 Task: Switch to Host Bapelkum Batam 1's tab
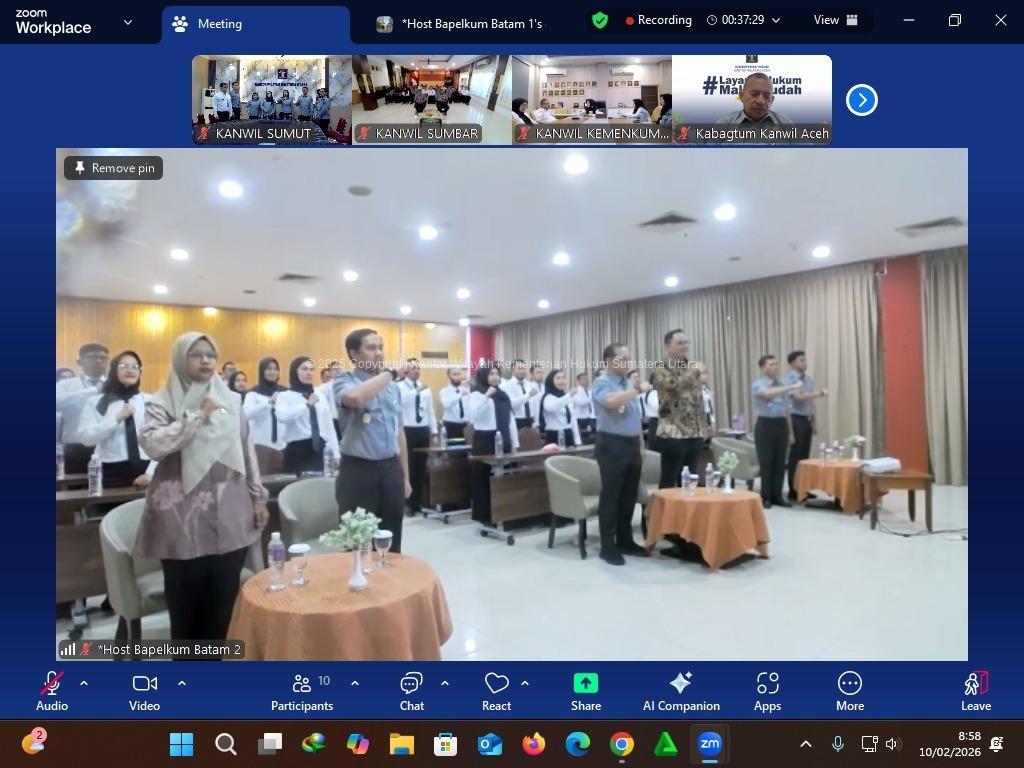[460, 24]
